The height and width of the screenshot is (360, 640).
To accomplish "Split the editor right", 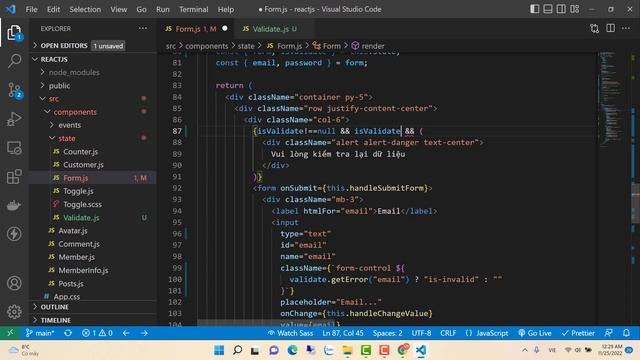I will point(611,28).
